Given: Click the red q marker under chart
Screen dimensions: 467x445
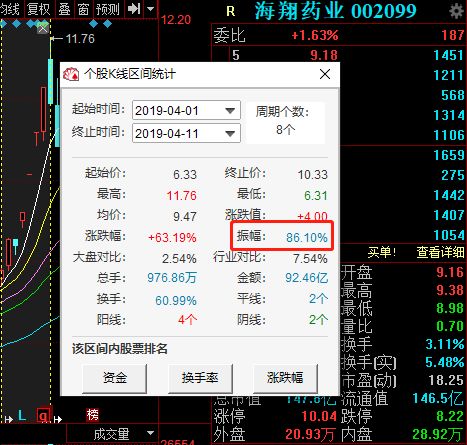Looking at the screenshot, I should tap(44, 415).
